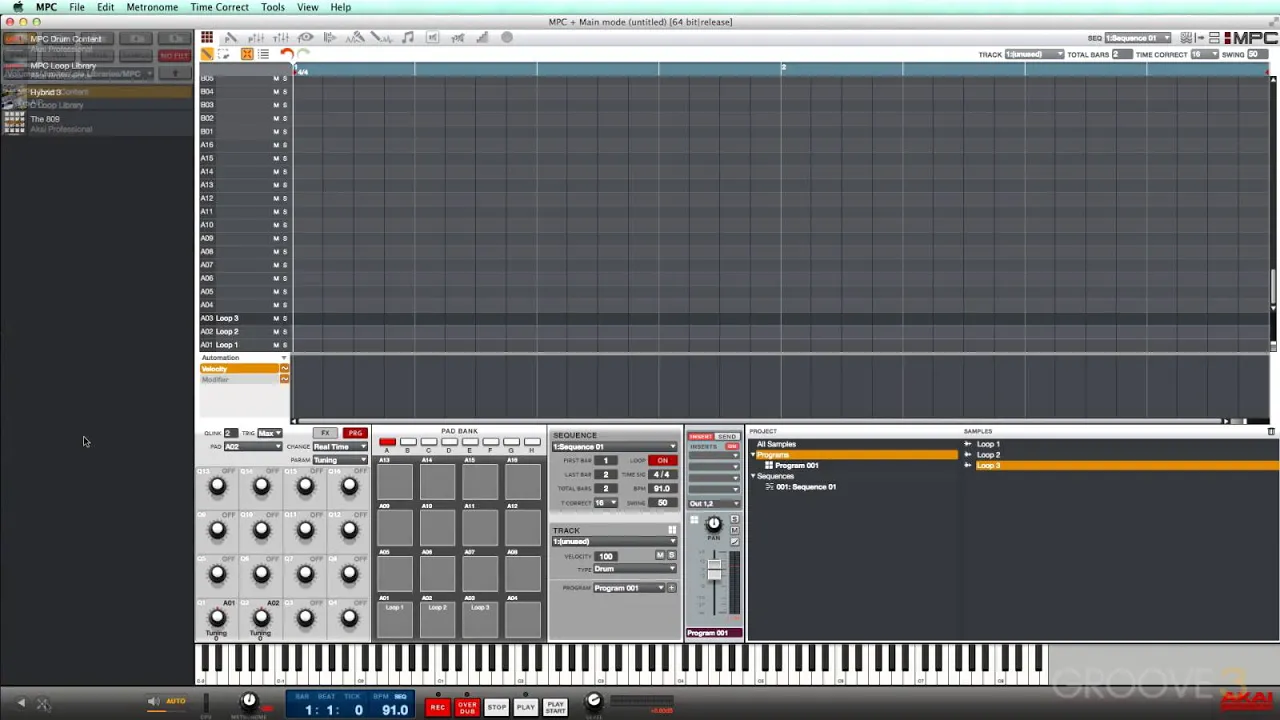
Task: Open the Program 001 dropdown
Action: 629,588
